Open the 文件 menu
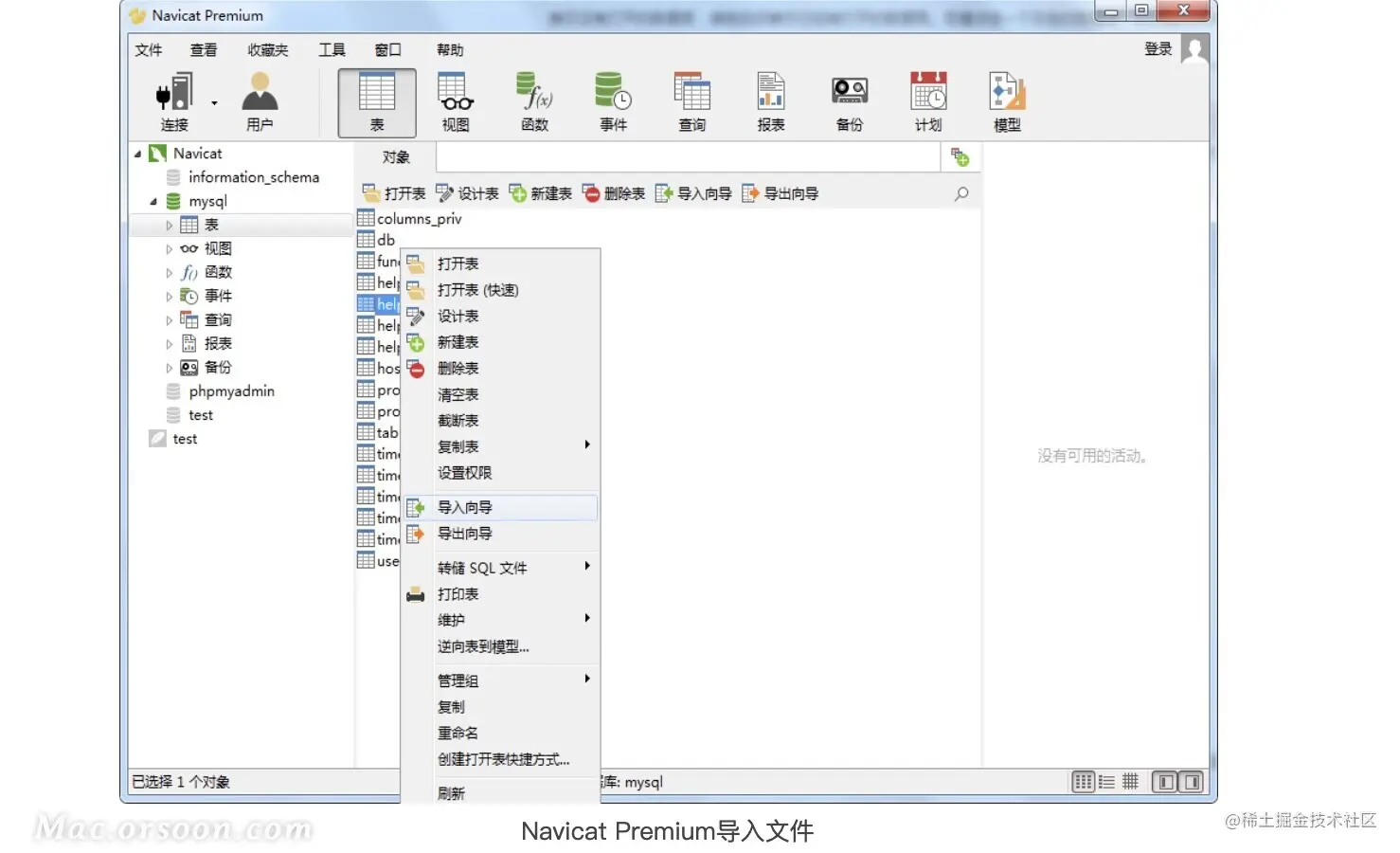This screenshot has height=853, width=1400. 149,50
